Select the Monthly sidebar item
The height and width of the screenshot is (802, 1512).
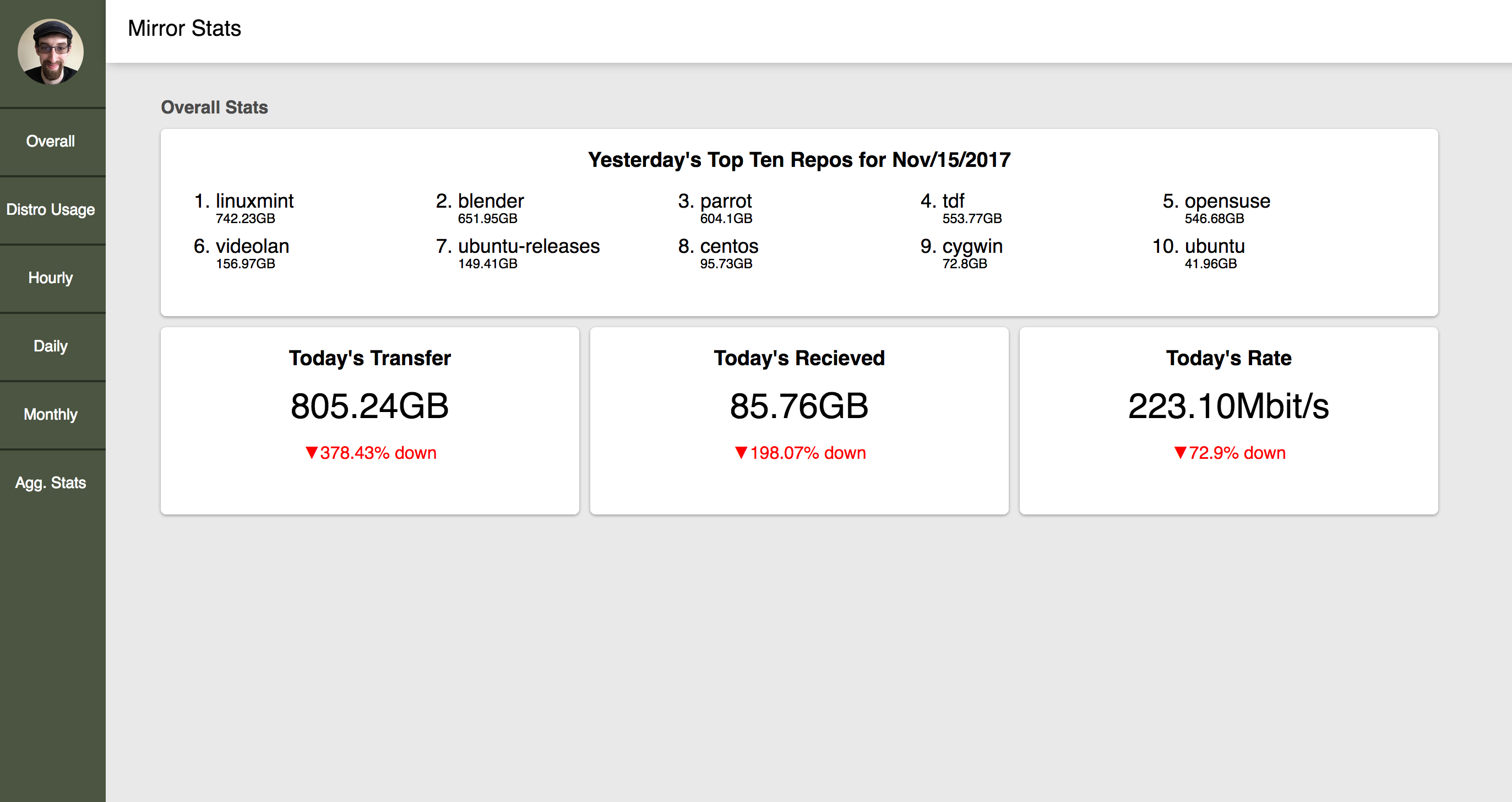click(x=51, y=415)
